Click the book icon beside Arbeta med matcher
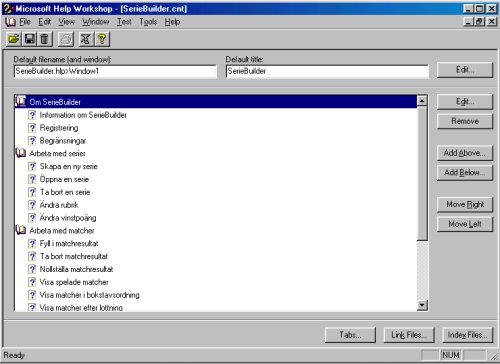 (x=21, y=230)
